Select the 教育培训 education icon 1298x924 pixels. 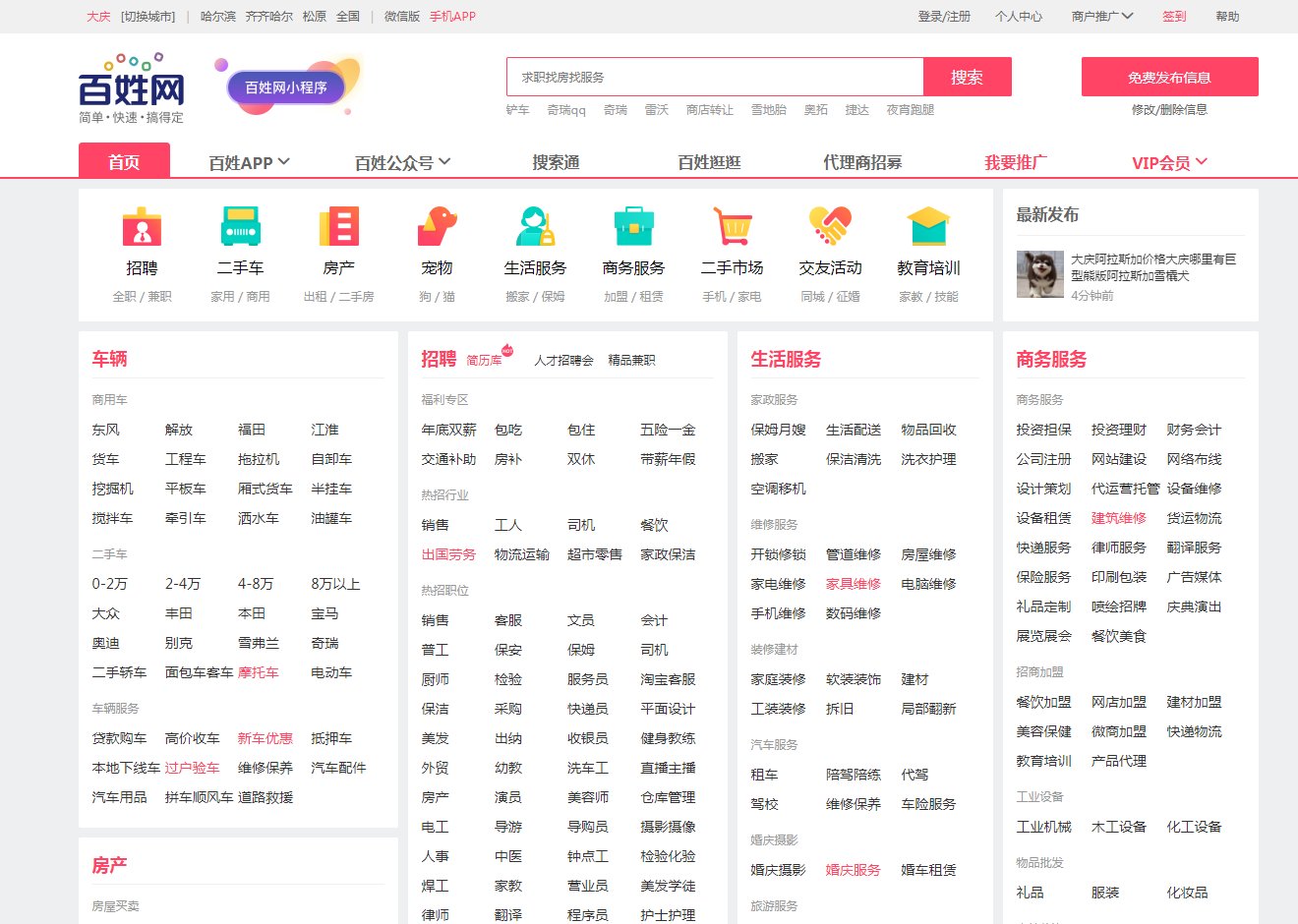[x=928, y=228]
